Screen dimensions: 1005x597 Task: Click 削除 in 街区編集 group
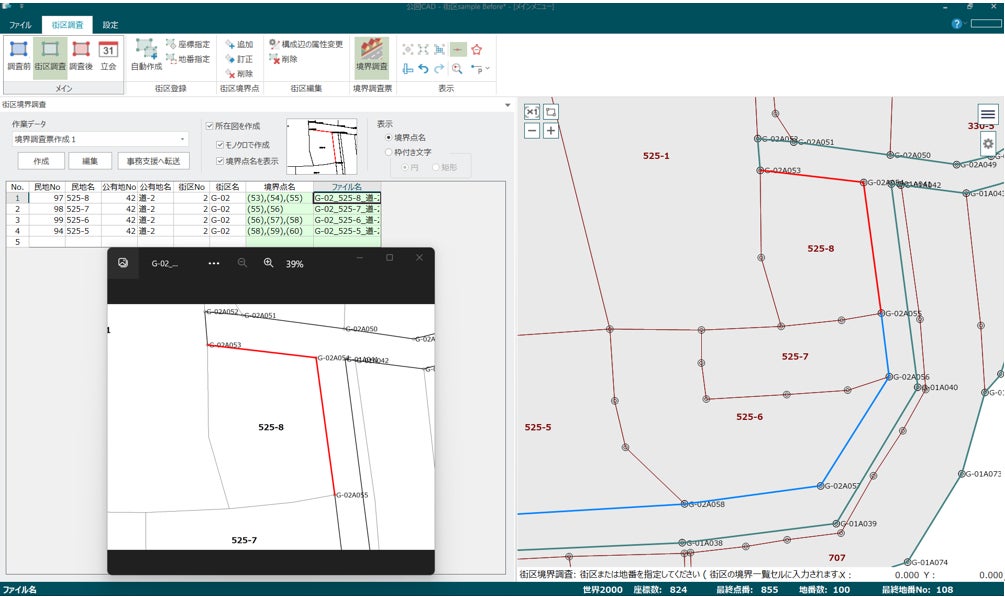(x=283, y=59)
